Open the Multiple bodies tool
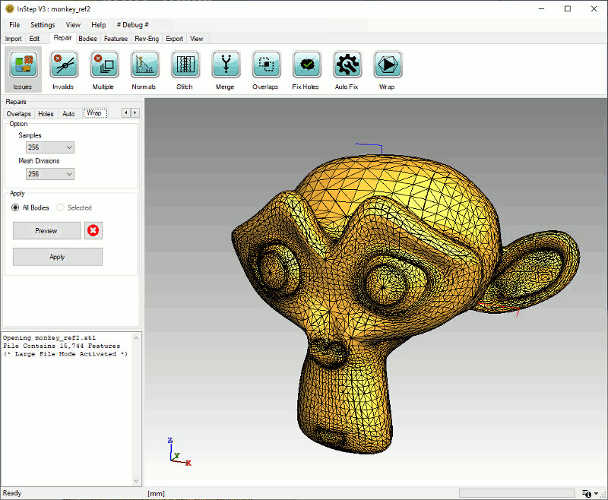 click(103, 66)
